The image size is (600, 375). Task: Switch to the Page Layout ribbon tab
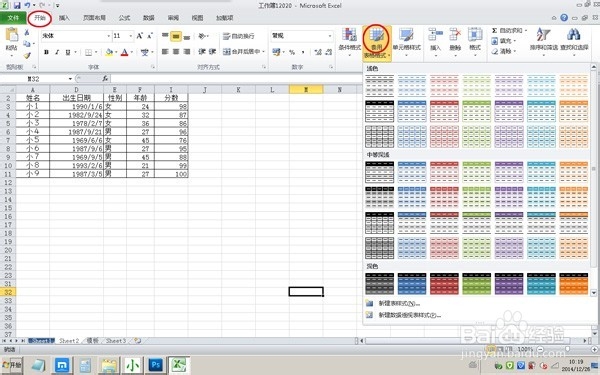[95, 18]
